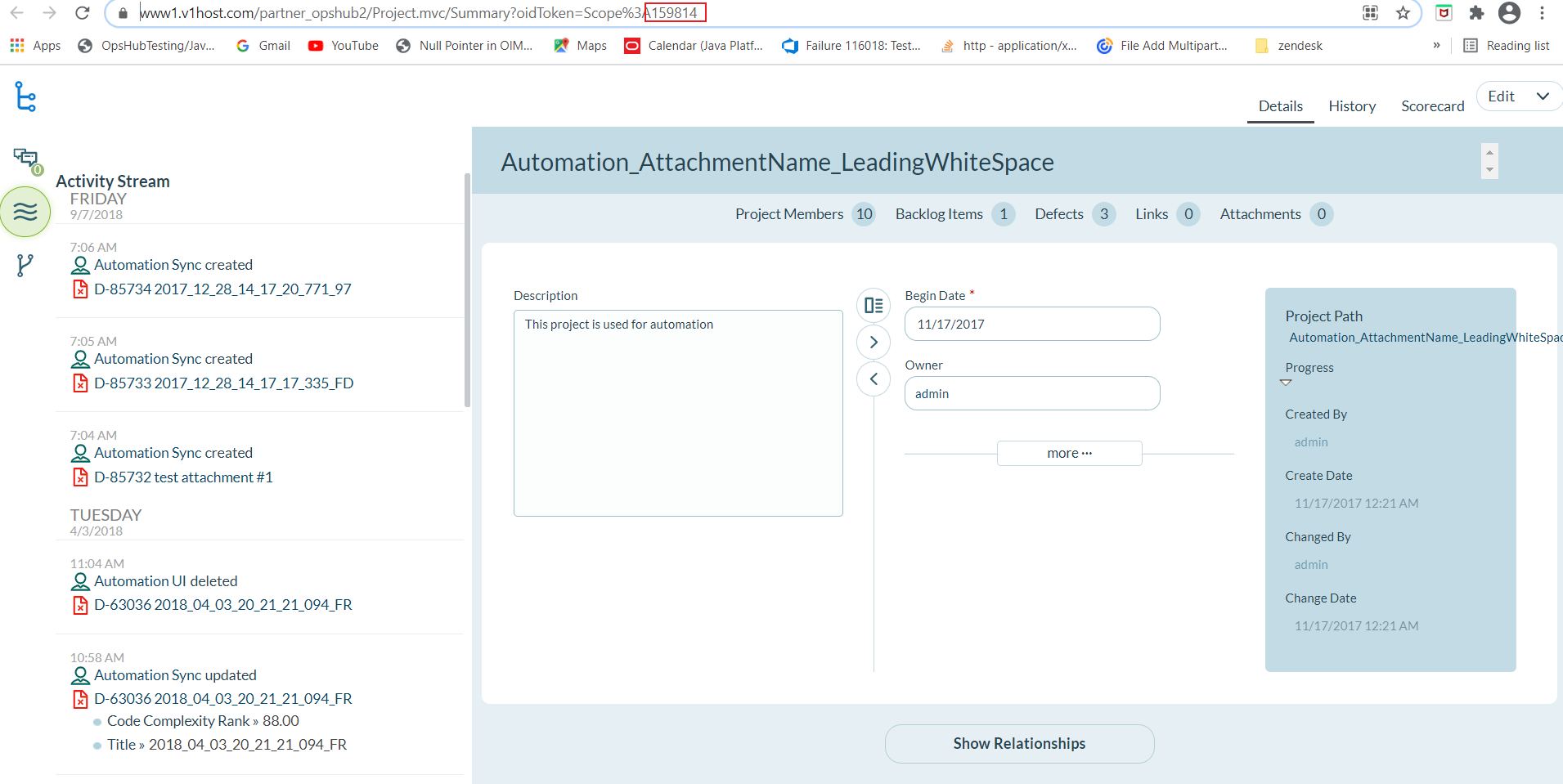Open the Defects count of 3
This screenshot has width=1563, height=784.
pos(1103,214)
